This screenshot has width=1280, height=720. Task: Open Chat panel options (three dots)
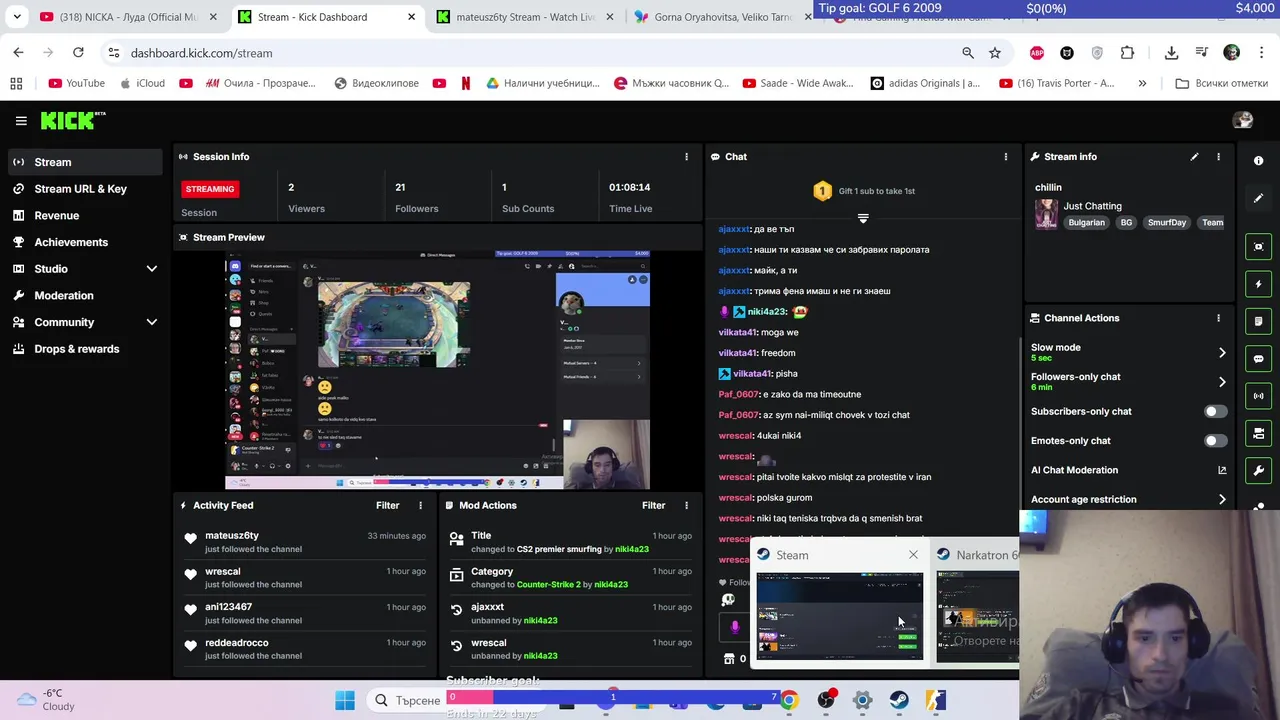1005,157
